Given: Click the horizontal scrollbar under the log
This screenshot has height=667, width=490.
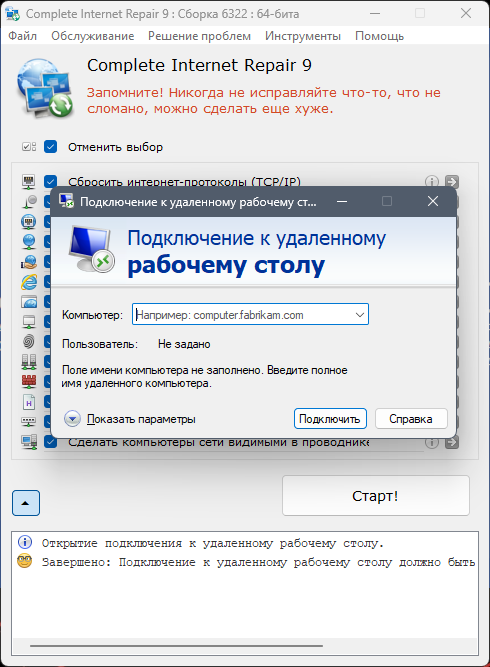Looking at the screenshot, I should [177, 645].
